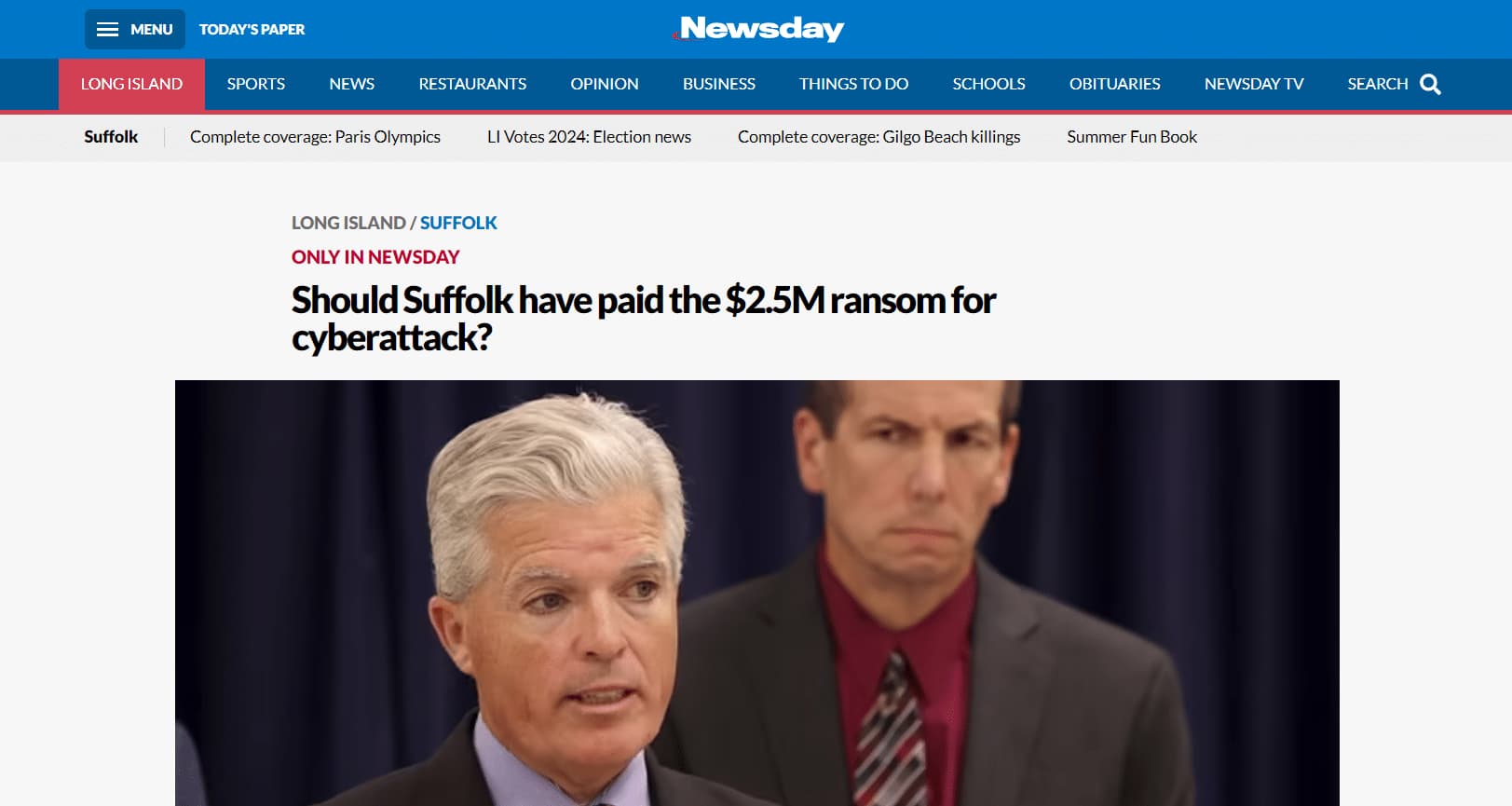Go to the Schools section
This screenshot has width=1512, height=806.
point(988,84)
